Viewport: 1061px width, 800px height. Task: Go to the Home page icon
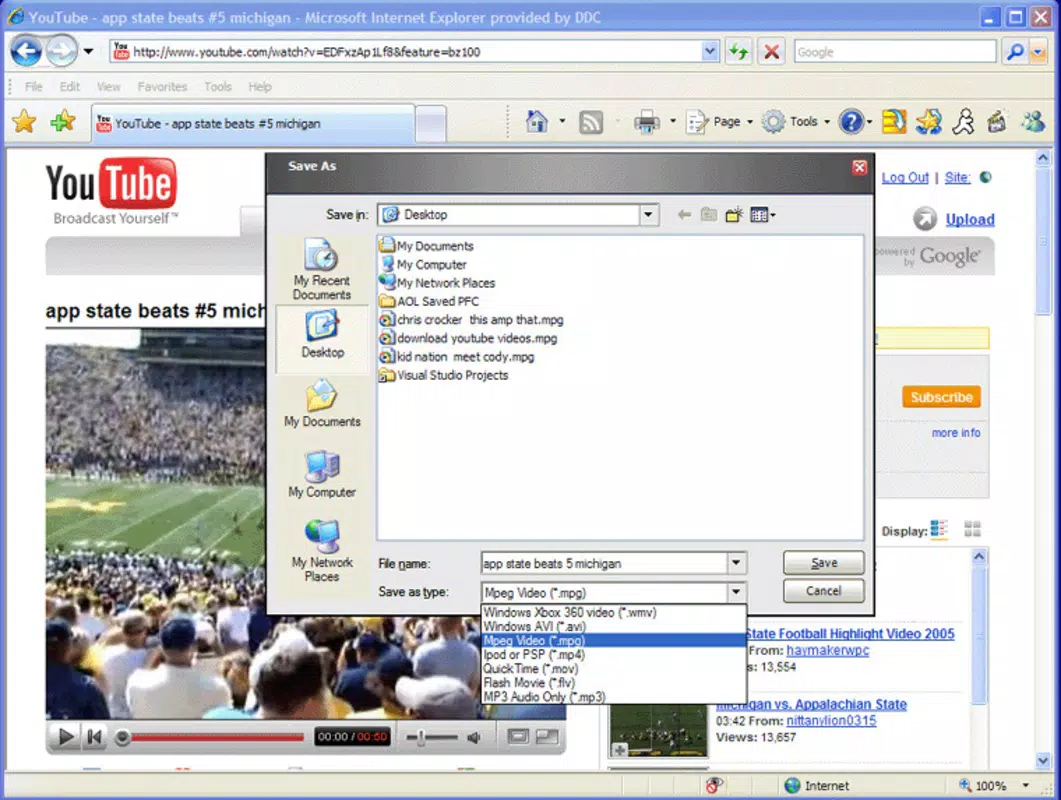(537, 122)
